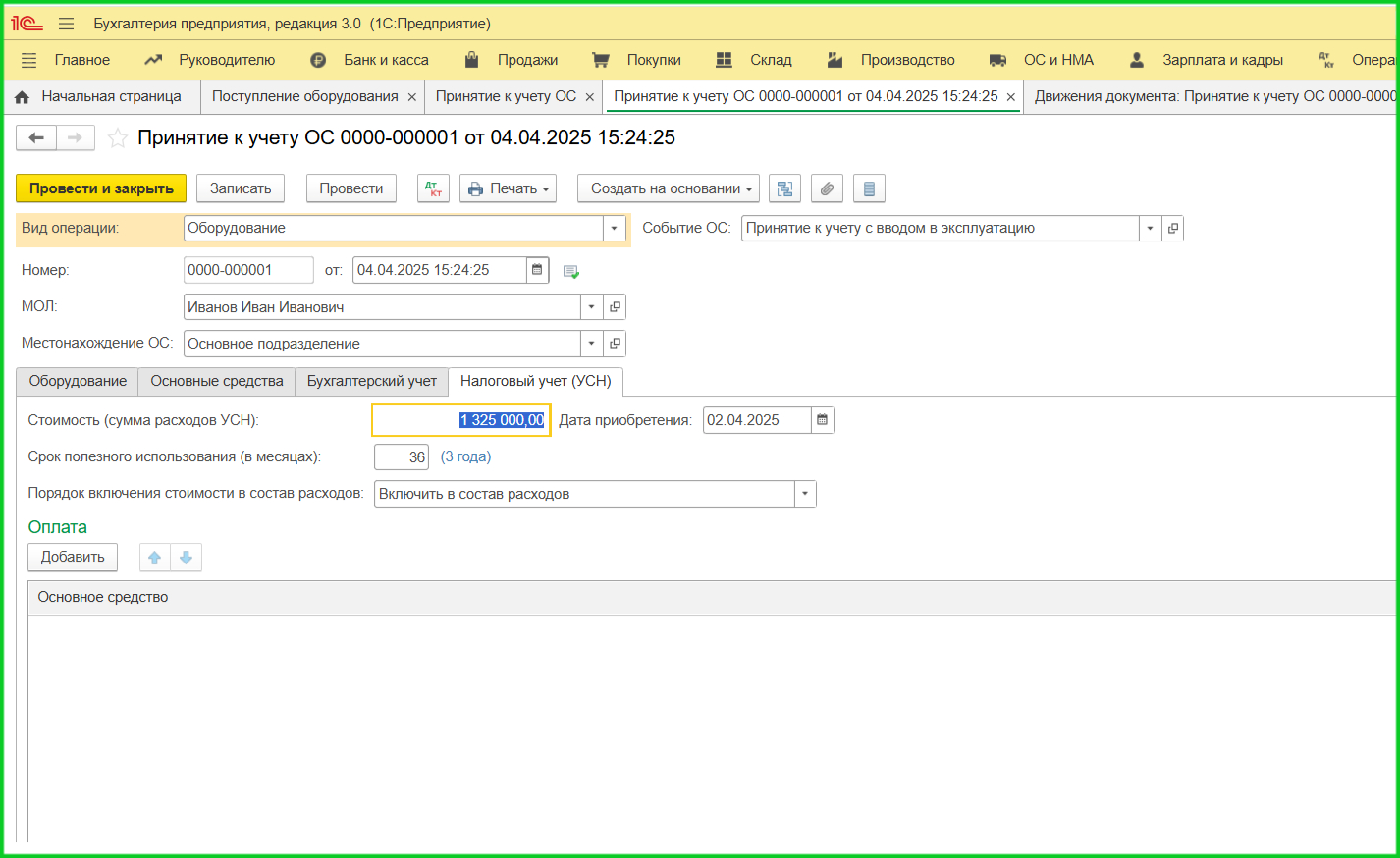Click Добавить in the Оплата section

[x=73, y=557]
